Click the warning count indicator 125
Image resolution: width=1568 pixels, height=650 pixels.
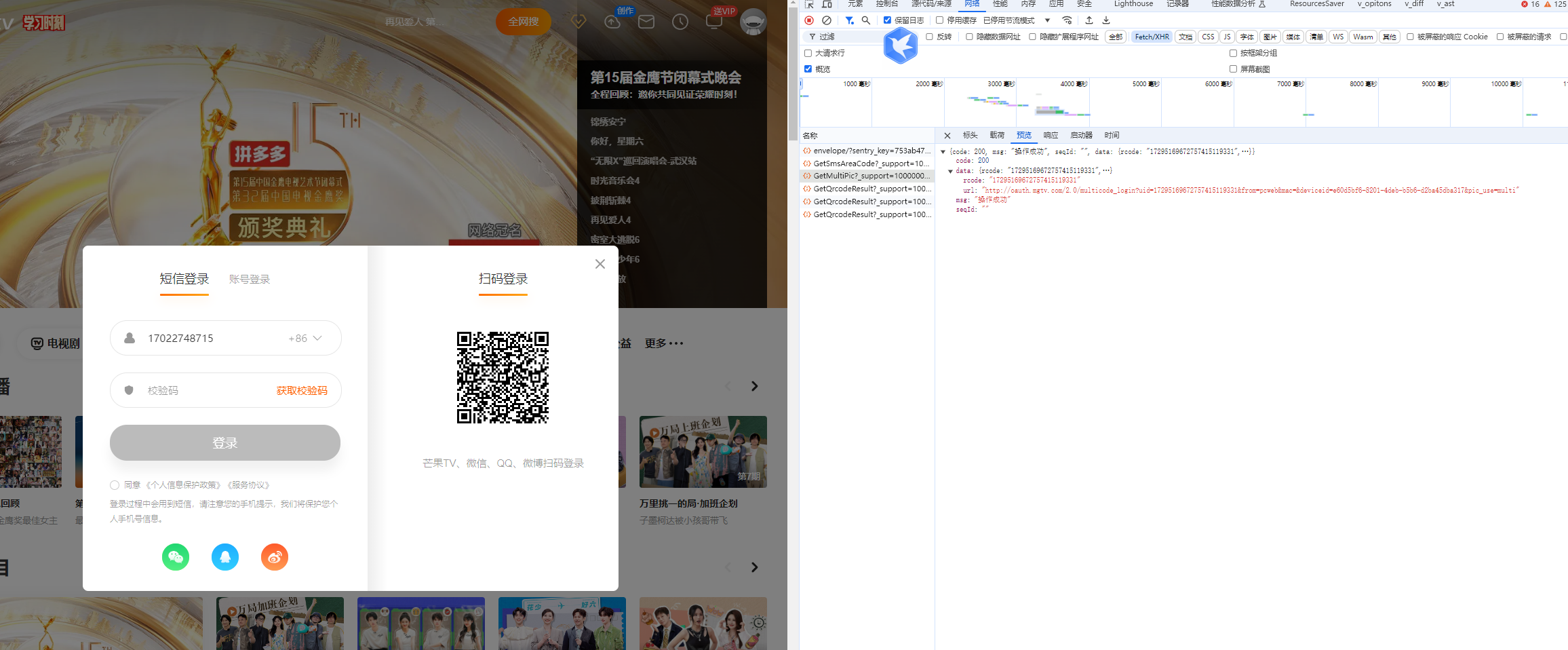point(1555,4)
